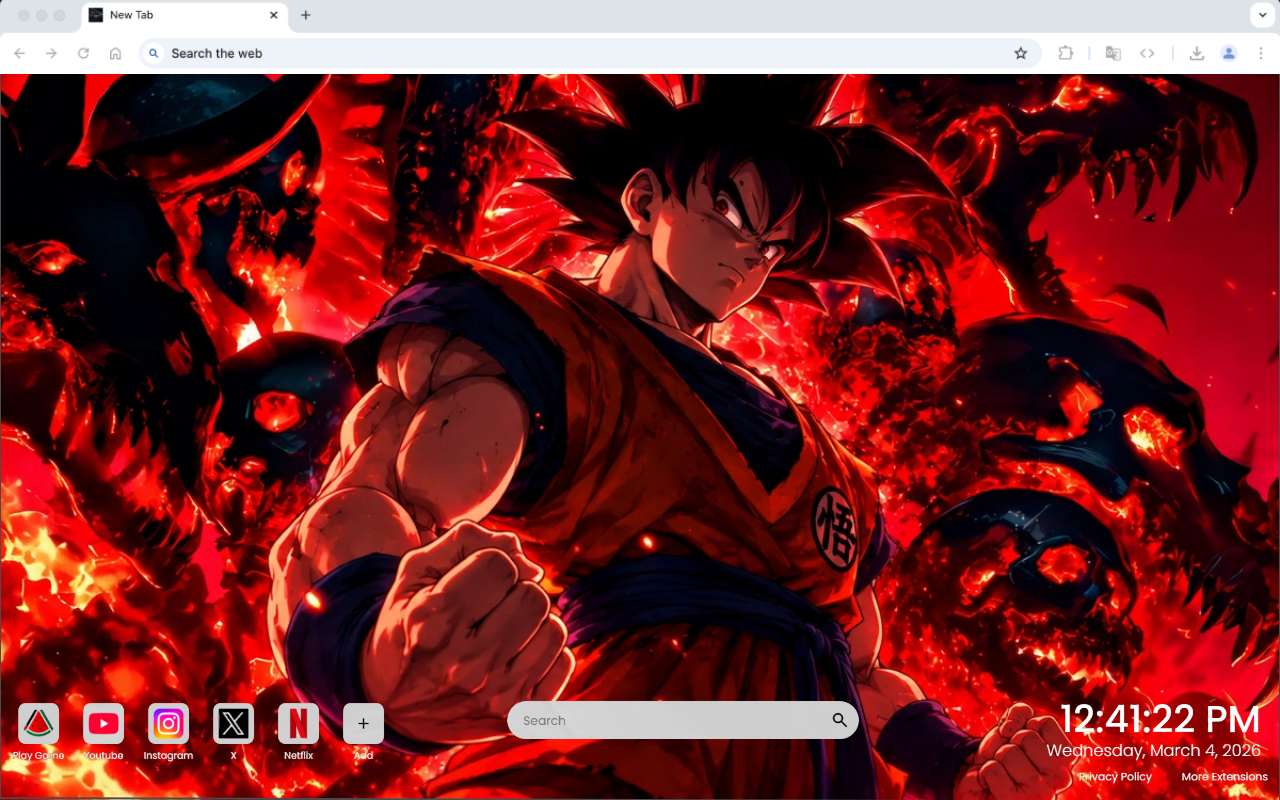Bookmark this tab with the star icon
1280x800 pixels.
[1021, 53]
